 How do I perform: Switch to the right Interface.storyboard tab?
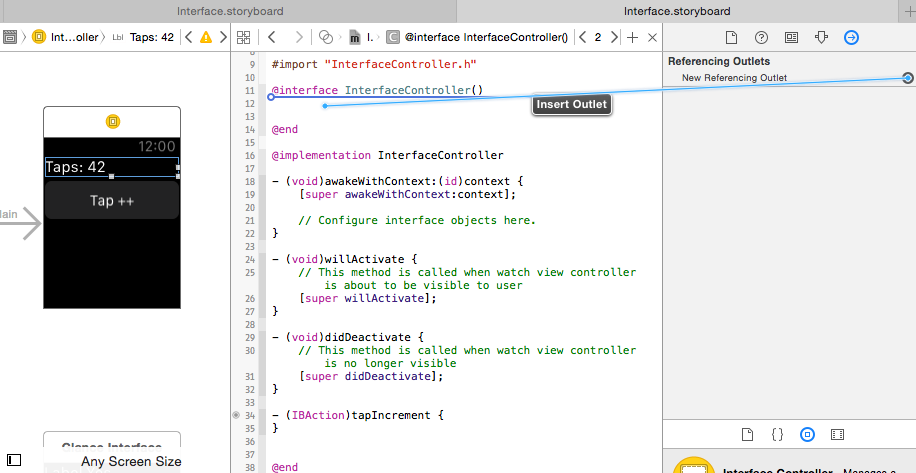[677, 11]
